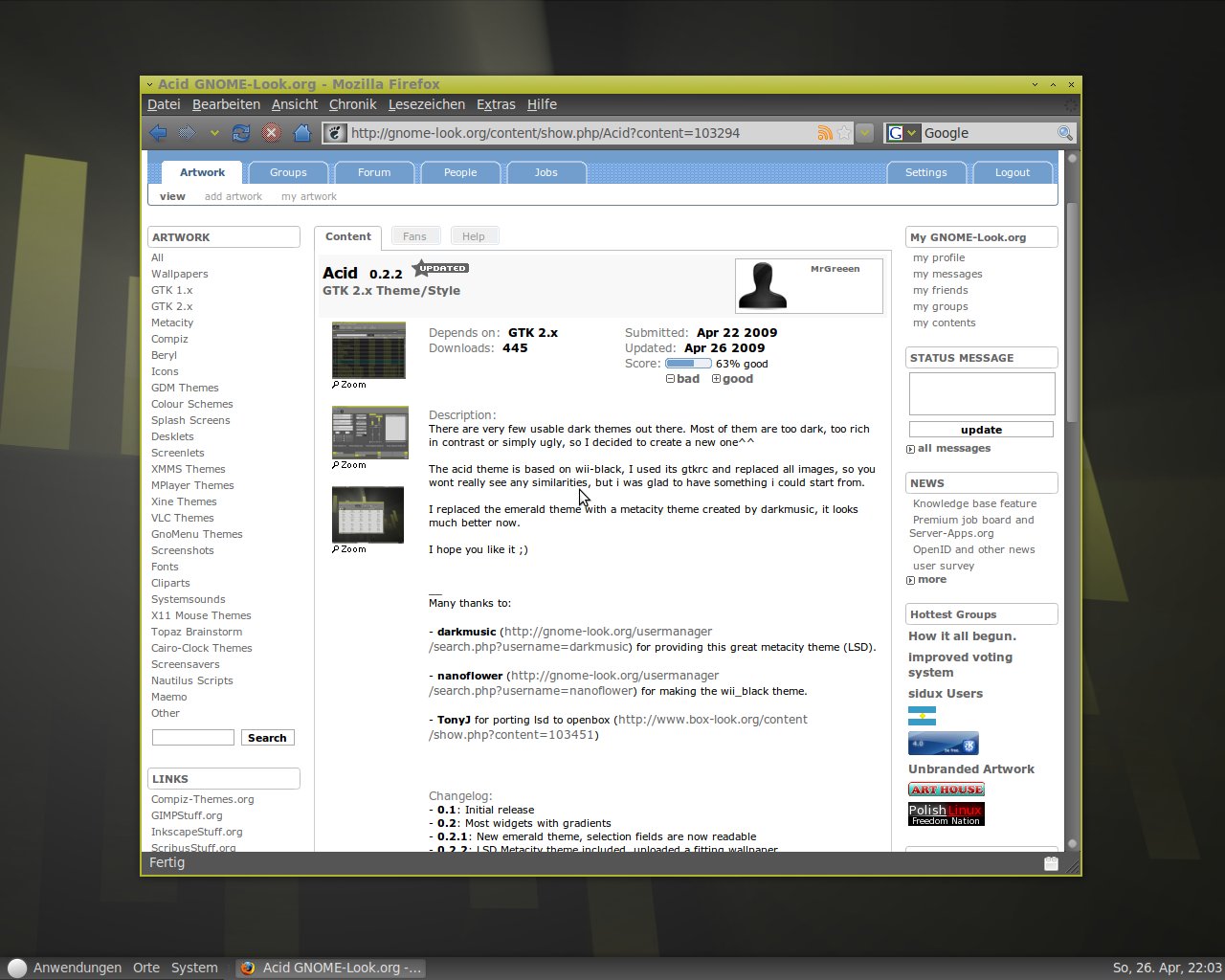Open my messages link

[x=947, y=274]
